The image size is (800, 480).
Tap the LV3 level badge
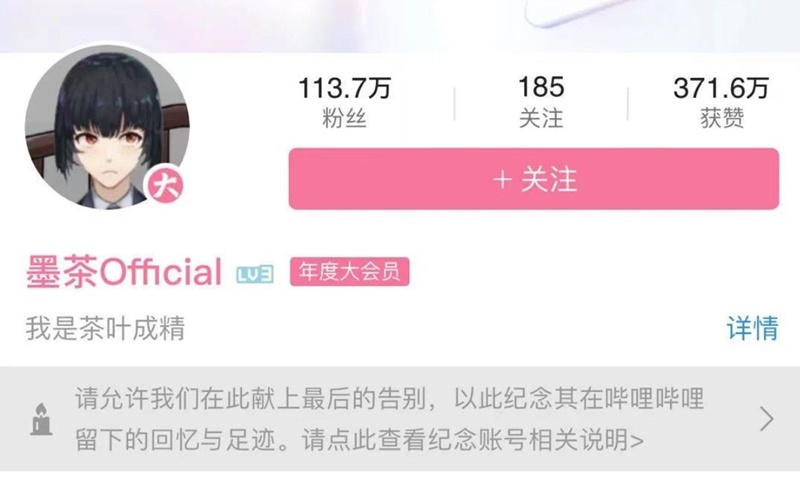pos(255,274)
